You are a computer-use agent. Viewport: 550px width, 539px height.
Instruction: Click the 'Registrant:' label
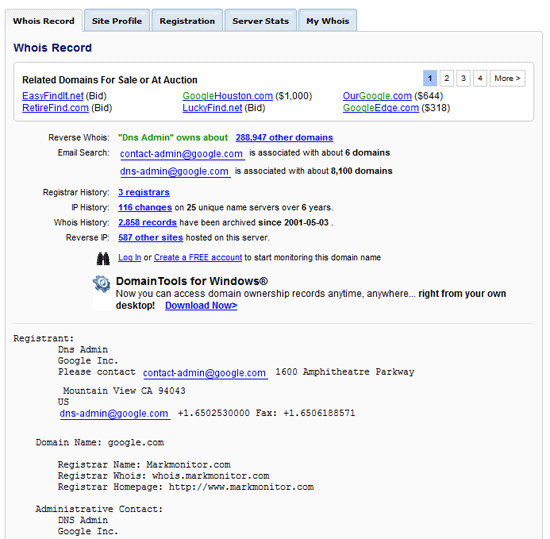43,338
